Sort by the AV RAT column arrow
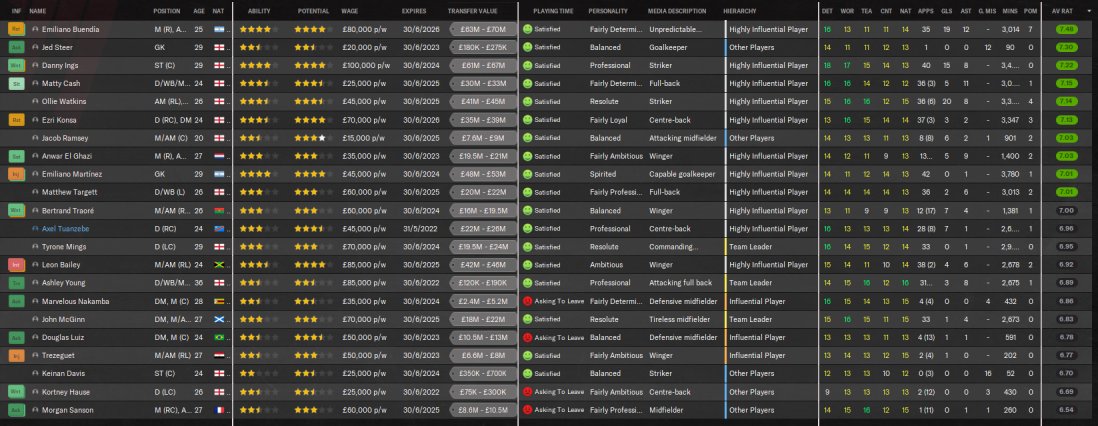1098x426 pixels. (1089, 11)
